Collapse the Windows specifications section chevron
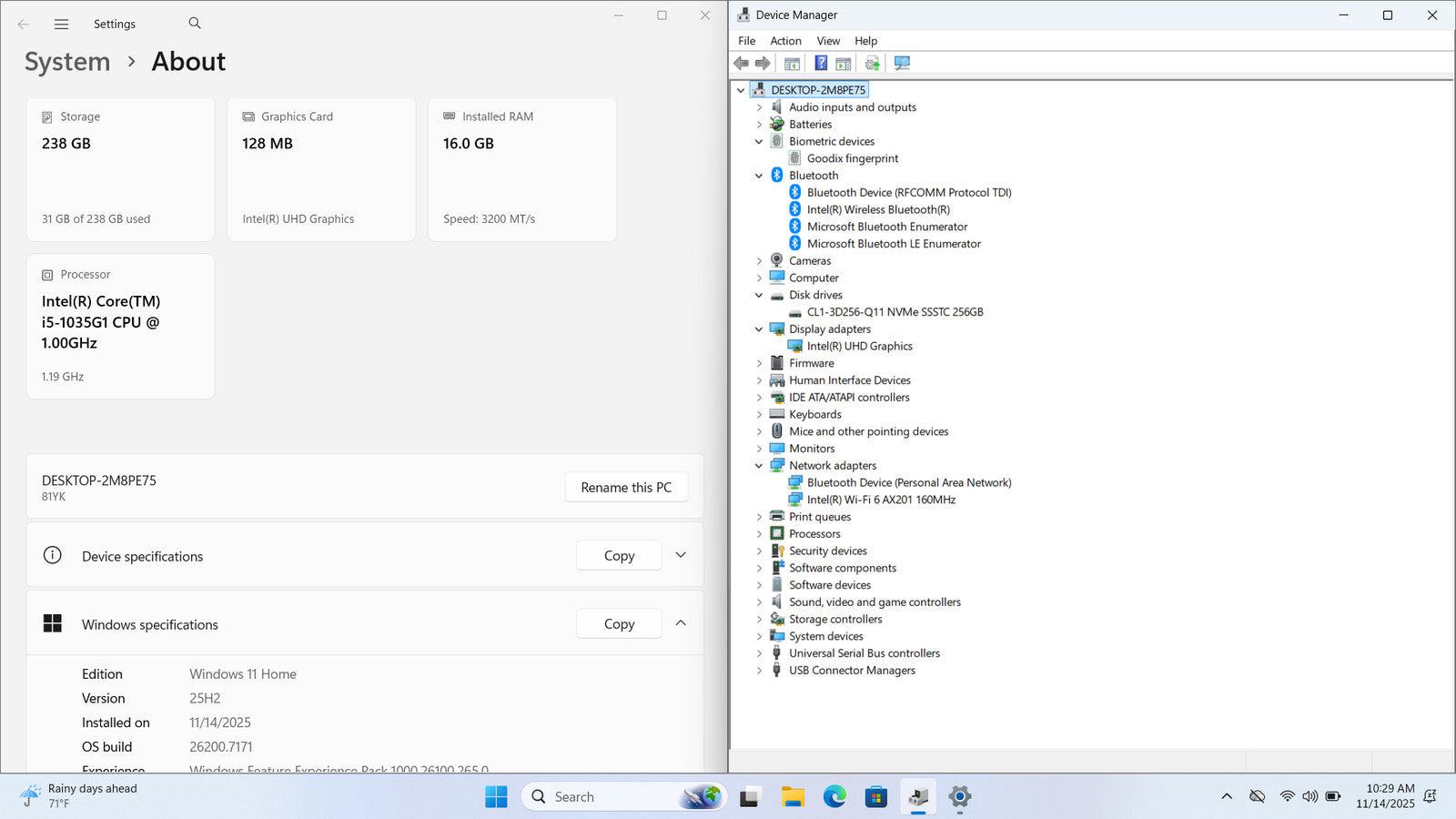The height and width of the screenshot is (819, 1456). click(x=681, y=623)
